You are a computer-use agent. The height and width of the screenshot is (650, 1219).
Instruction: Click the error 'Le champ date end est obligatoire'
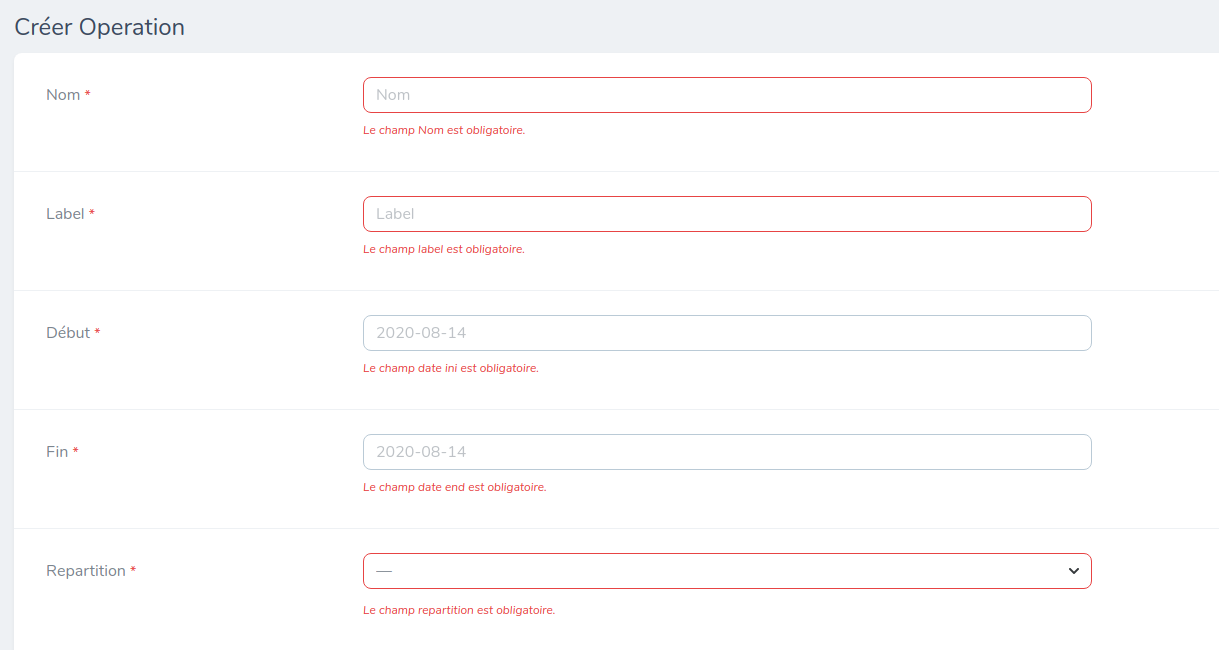point(453,486)
